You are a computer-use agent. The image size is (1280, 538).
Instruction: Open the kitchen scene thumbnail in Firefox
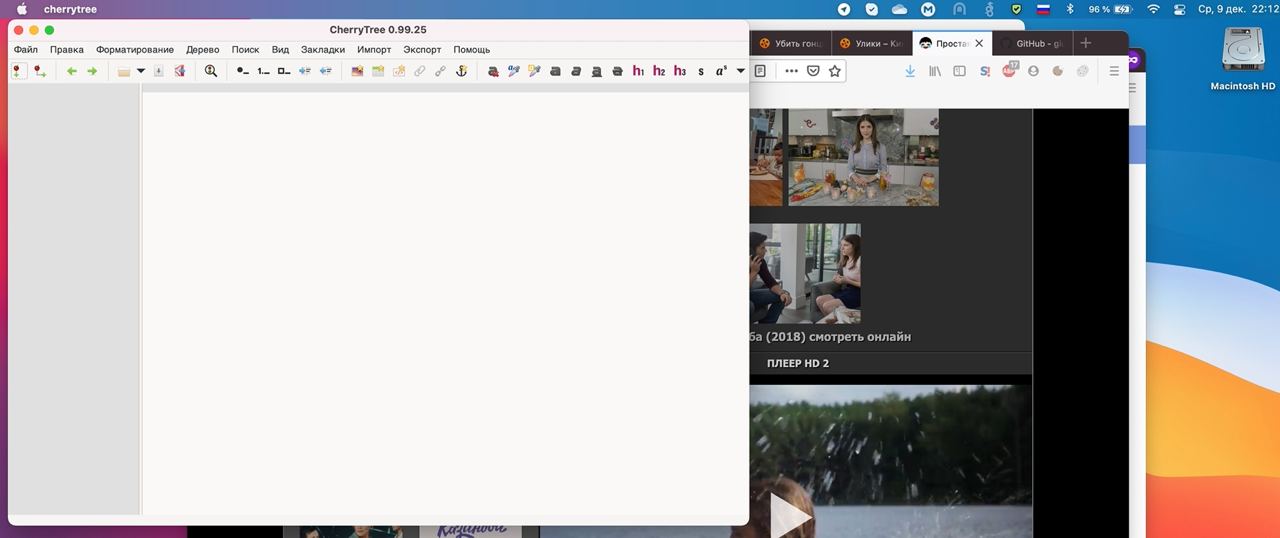tap(863, 157)
